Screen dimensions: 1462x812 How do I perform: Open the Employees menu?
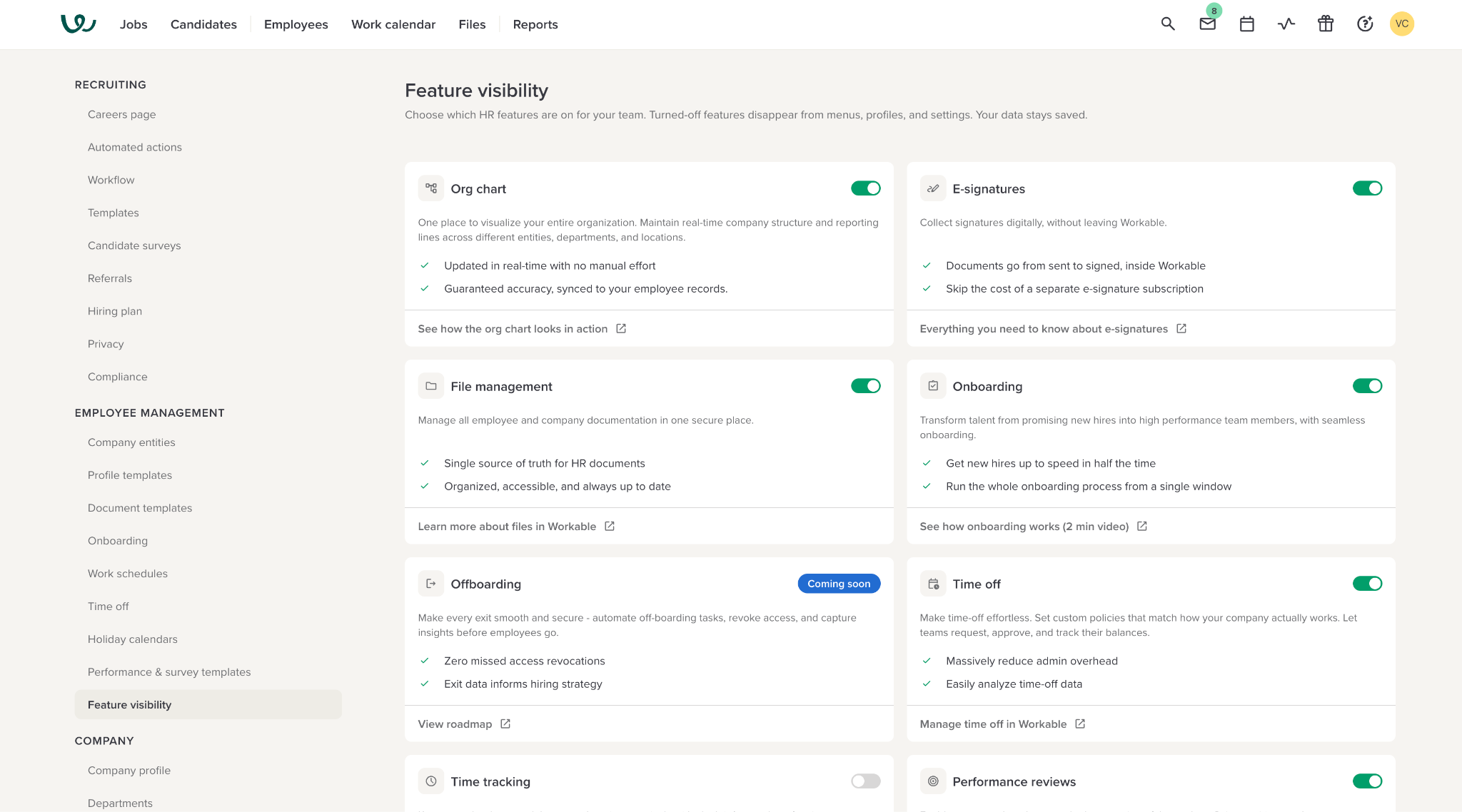tap(296, 24)
